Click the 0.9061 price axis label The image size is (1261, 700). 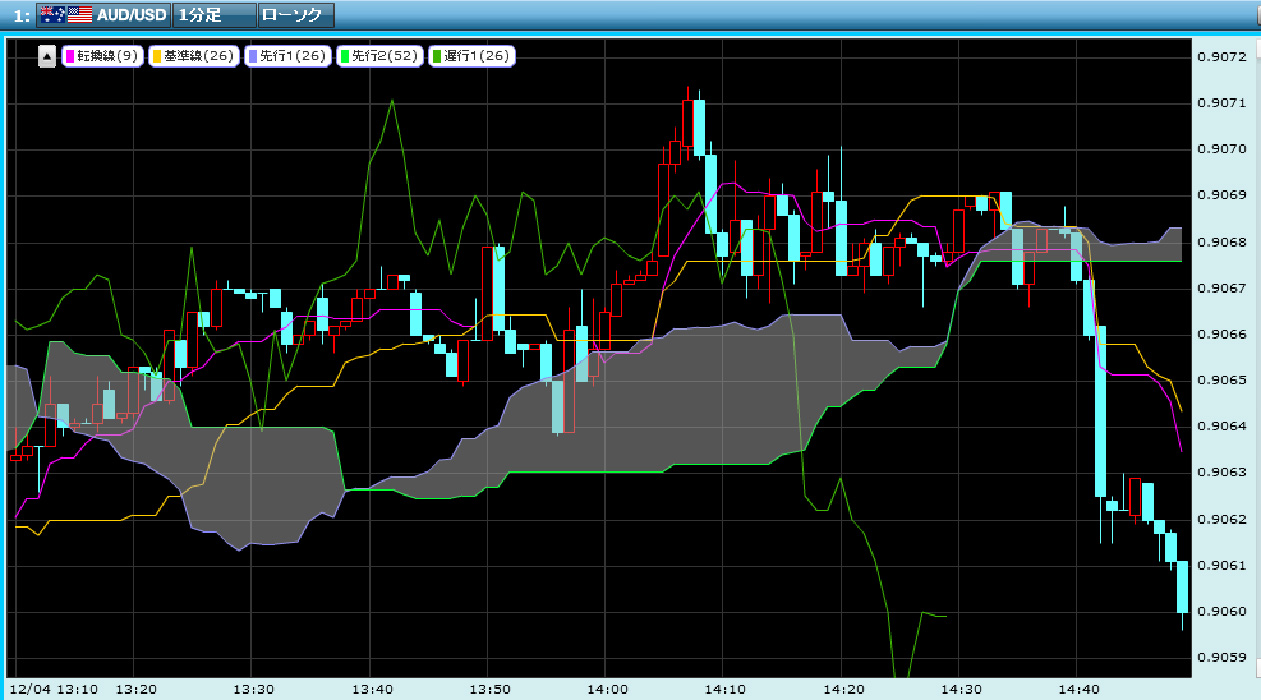pos(1222,566)
